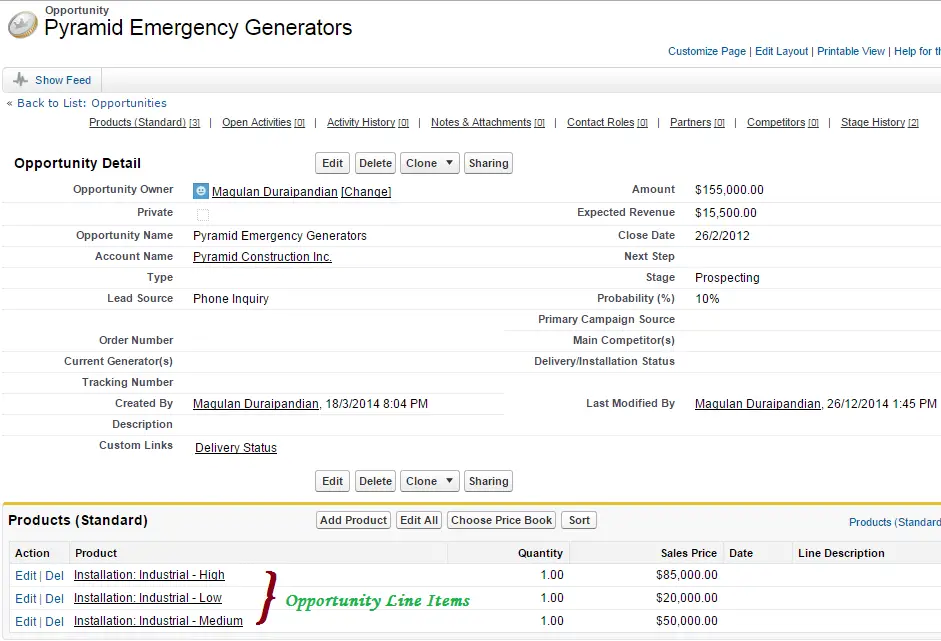Click the bottom Delete button
The image size is (941, 641).
376,481
